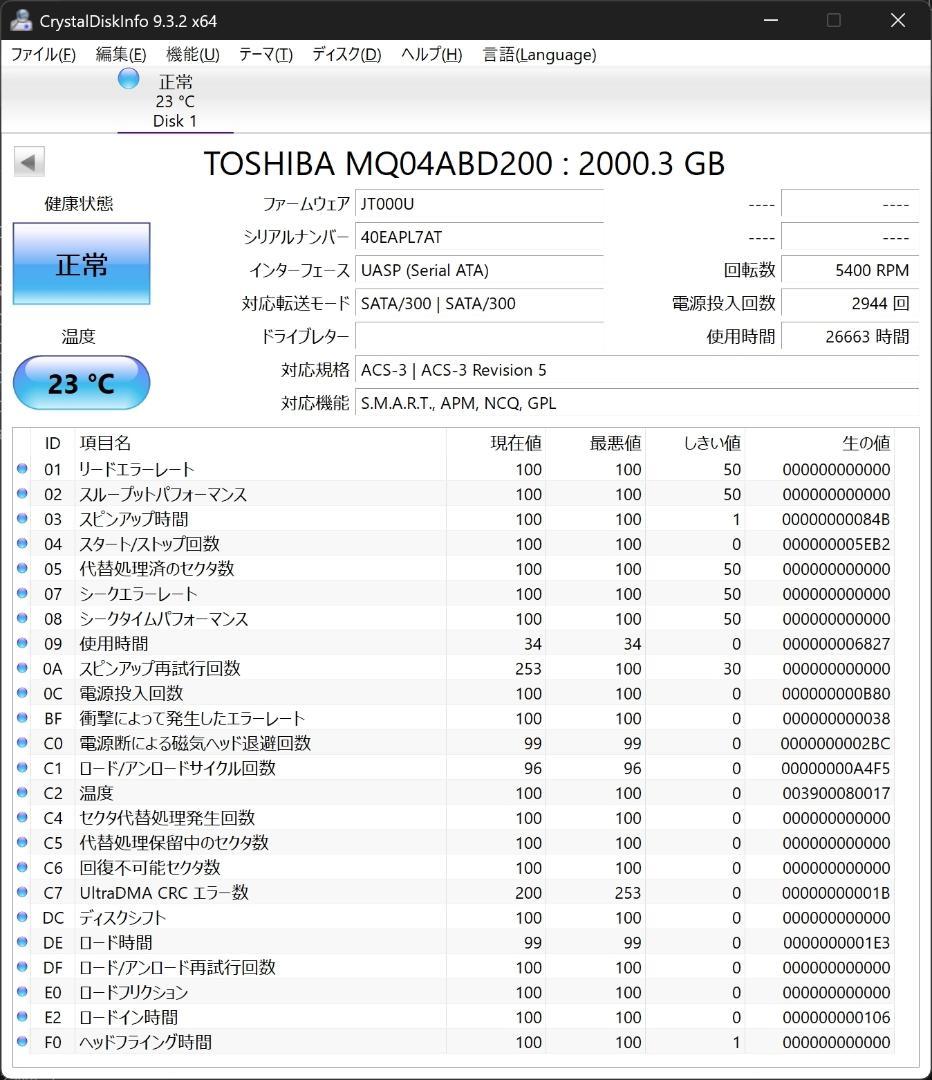Click the blue status dot beside UltraDMA CRC エラー数

pyautogui.click(x=23, y=893)
